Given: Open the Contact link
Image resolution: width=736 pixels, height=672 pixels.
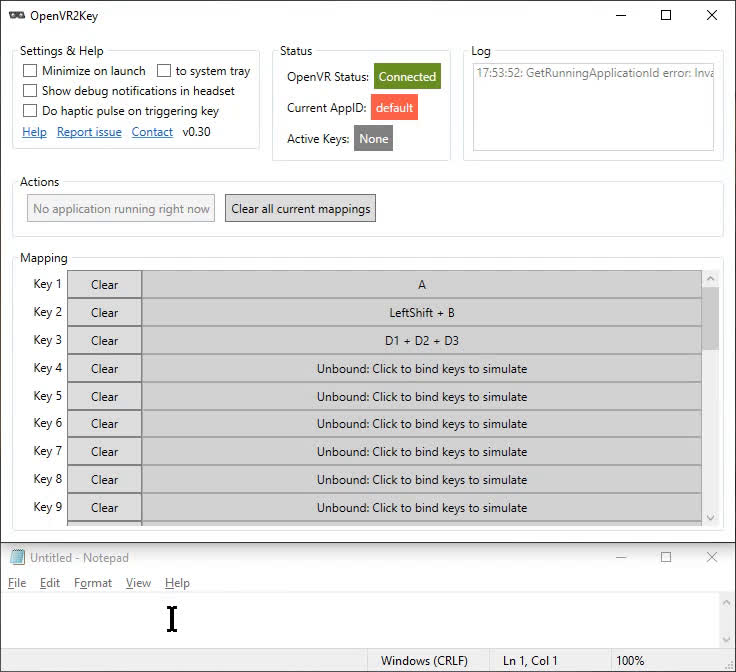Looking at the screenshot, I should coord(152,132).
